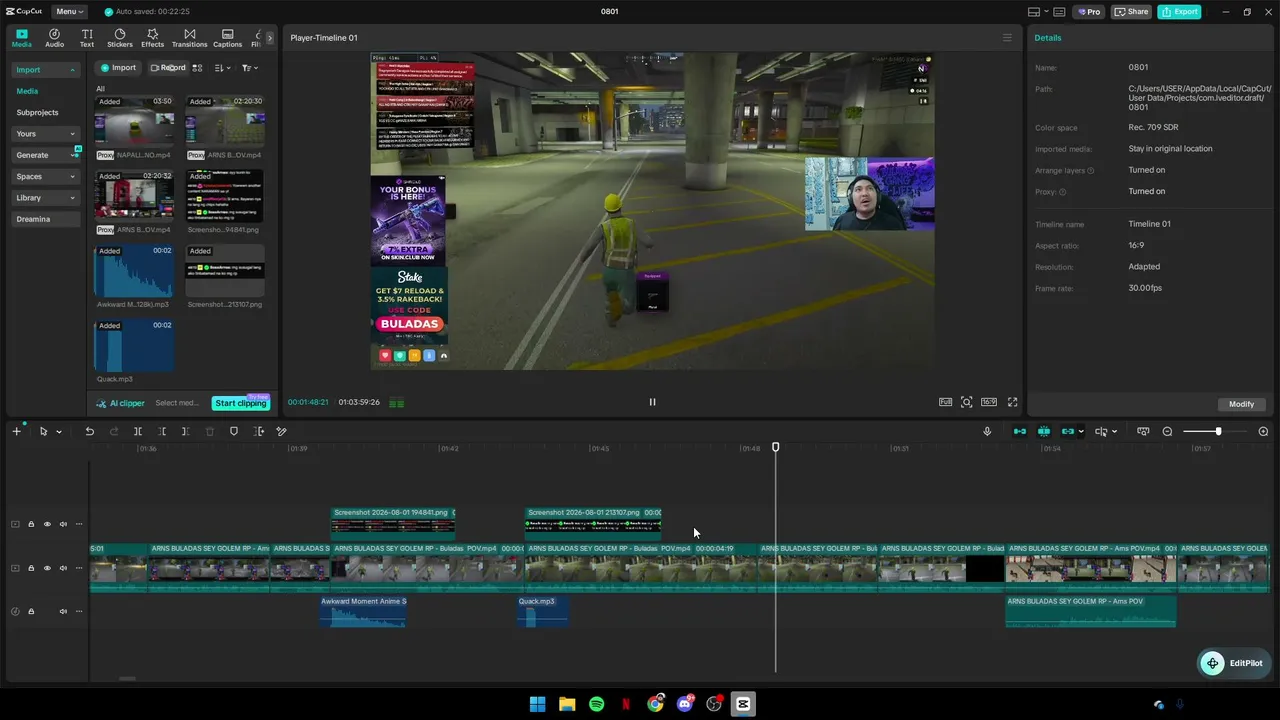
Task: Click the Export button
Action: [1179, 12]
